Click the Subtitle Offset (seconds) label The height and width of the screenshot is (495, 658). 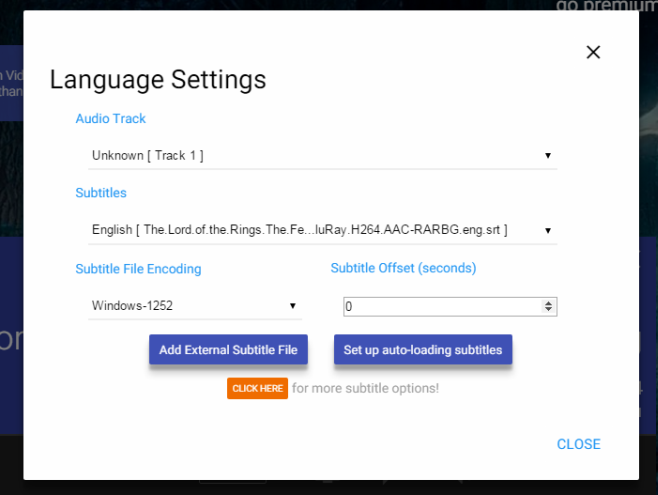coord(403,268)
